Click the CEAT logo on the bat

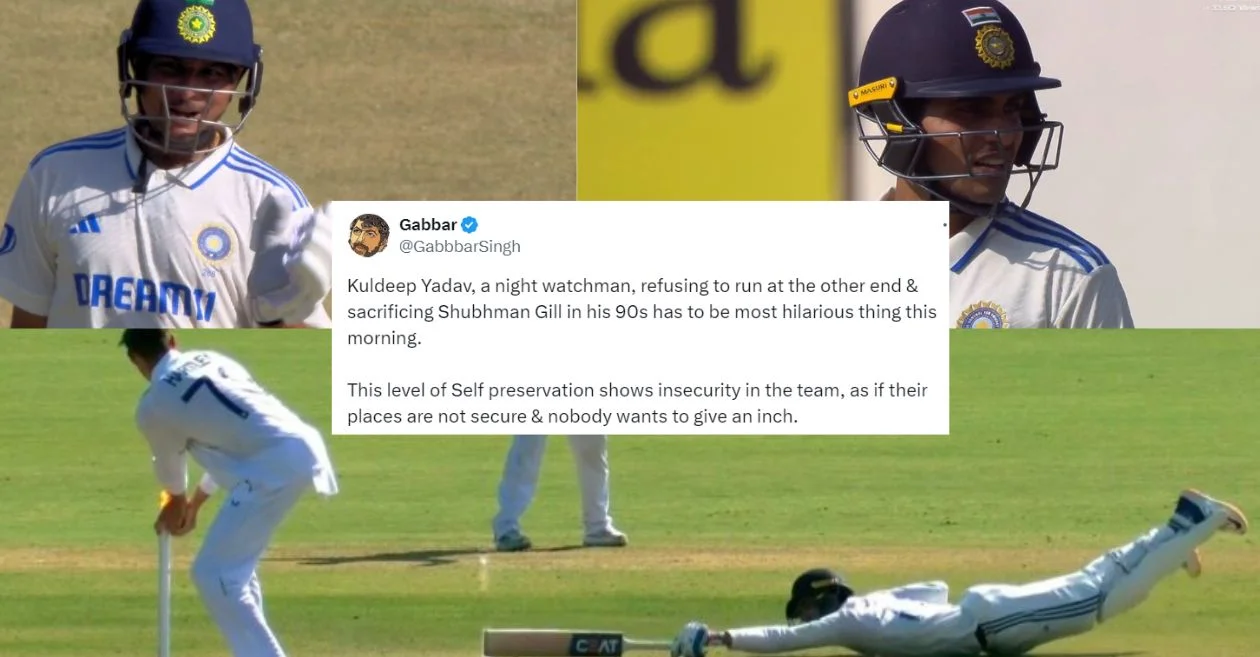coord(597,645)
